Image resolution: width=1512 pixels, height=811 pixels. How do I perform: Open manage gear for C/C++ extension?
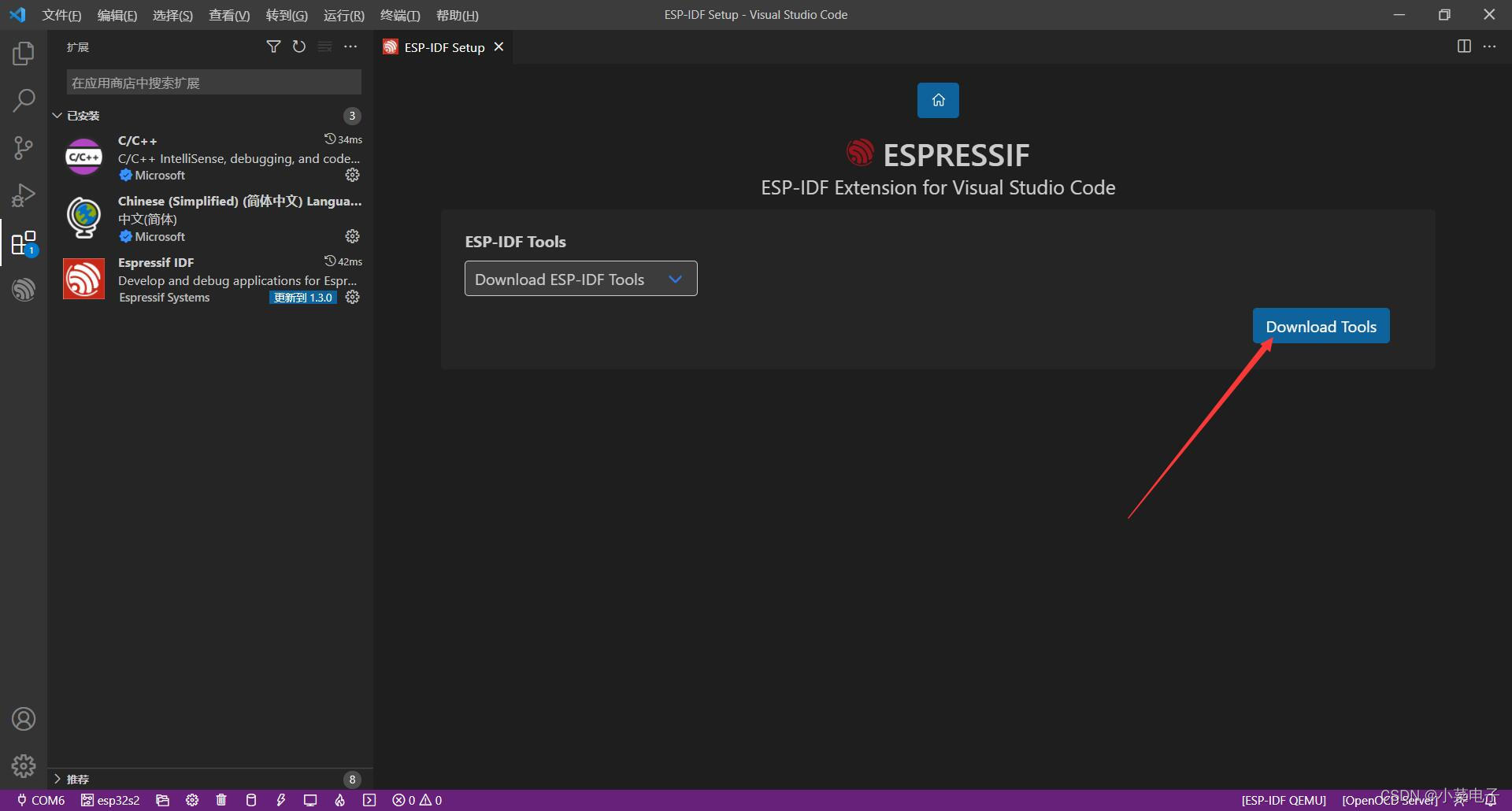[x=353, y=175]
